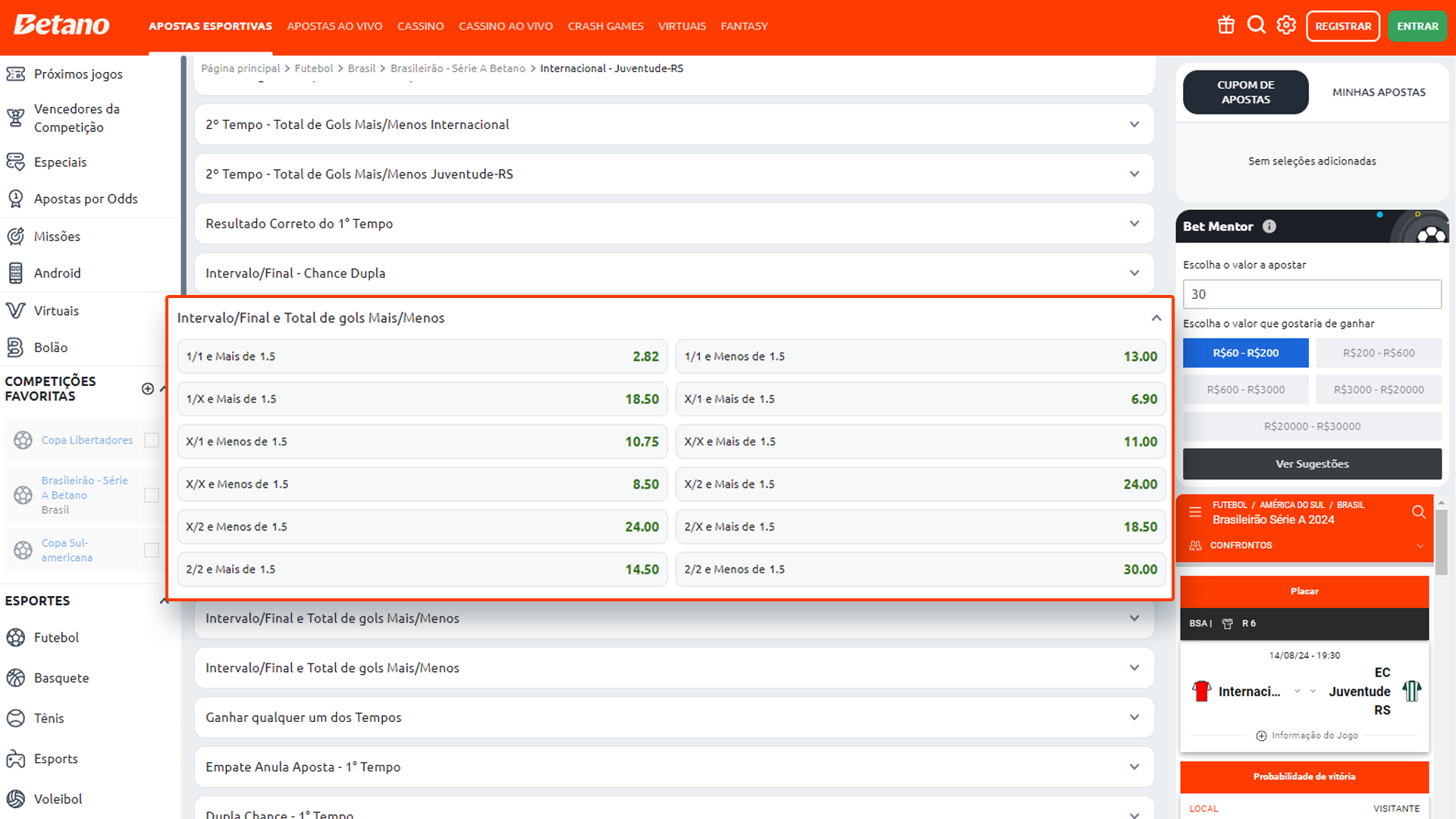Check the Brasileirão Série A Betano checkbox
This screenshot has height=819, width=1456.
pos(152,495)
